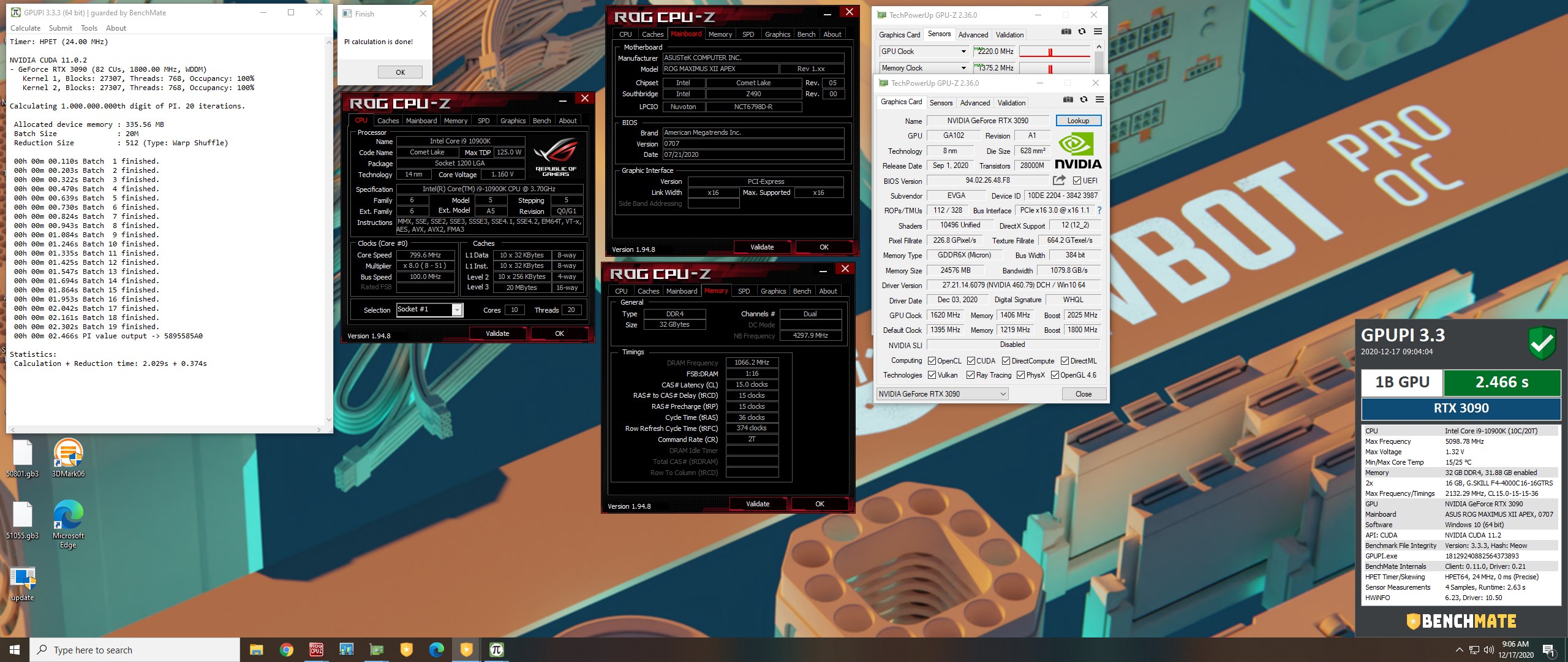Click the Bus Interface question mark icon
Image resolution: width=1568 pixels, height=662 pixels.
[1099, 210]
